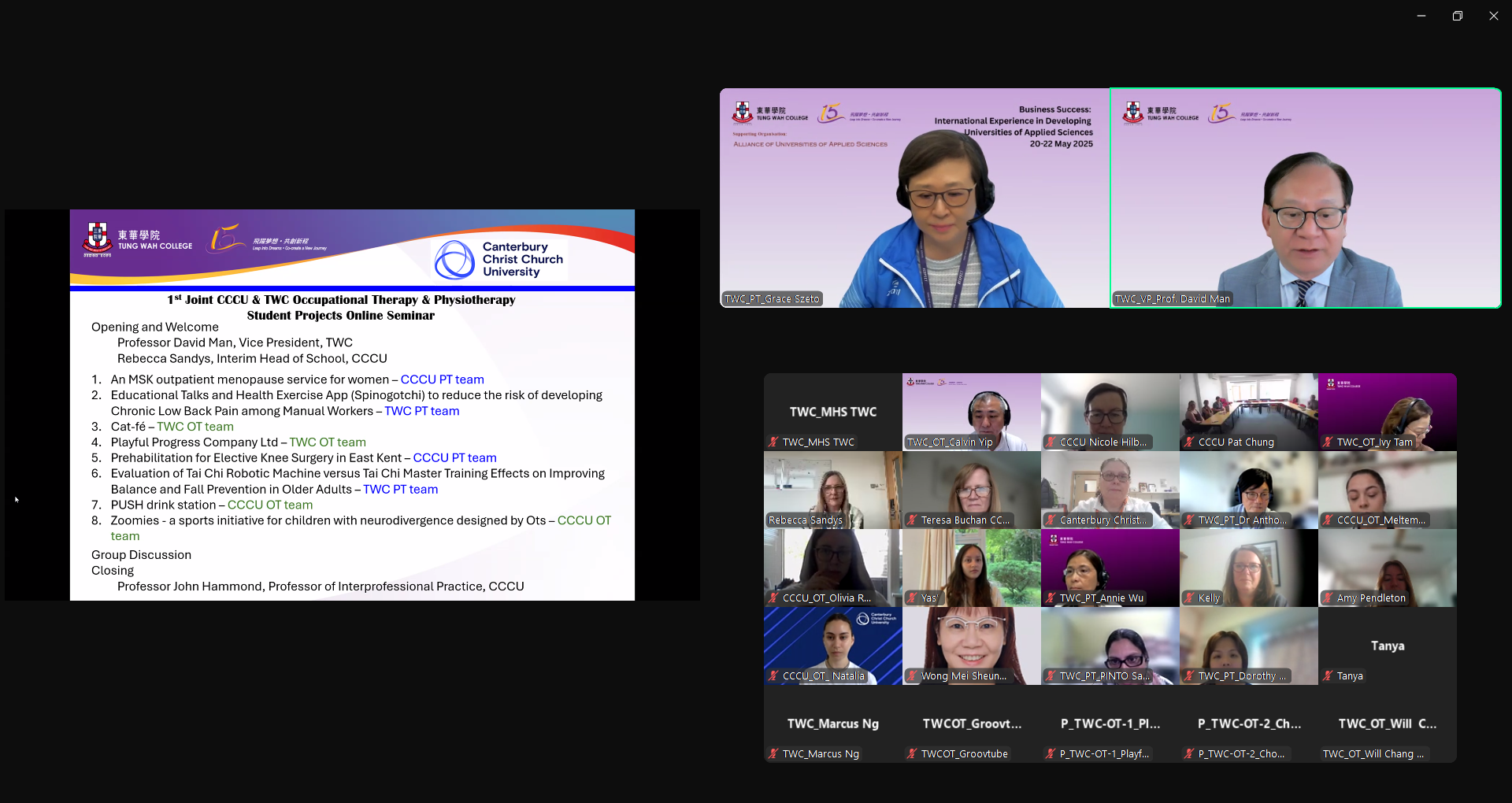The width and height of the screenshot is (1512, 803).
Task: Select TWC_PT_Grace Szeto's video tile
Action: pos(914,198)
